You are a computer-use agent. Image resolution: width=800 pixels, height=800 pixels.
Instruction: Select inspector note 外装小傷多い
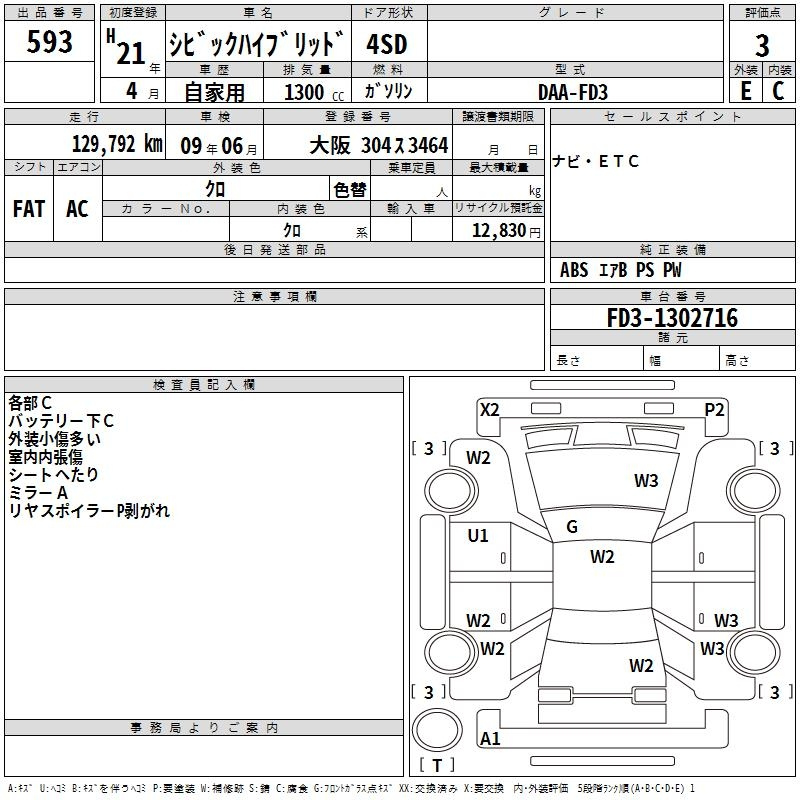pos(55,439)
